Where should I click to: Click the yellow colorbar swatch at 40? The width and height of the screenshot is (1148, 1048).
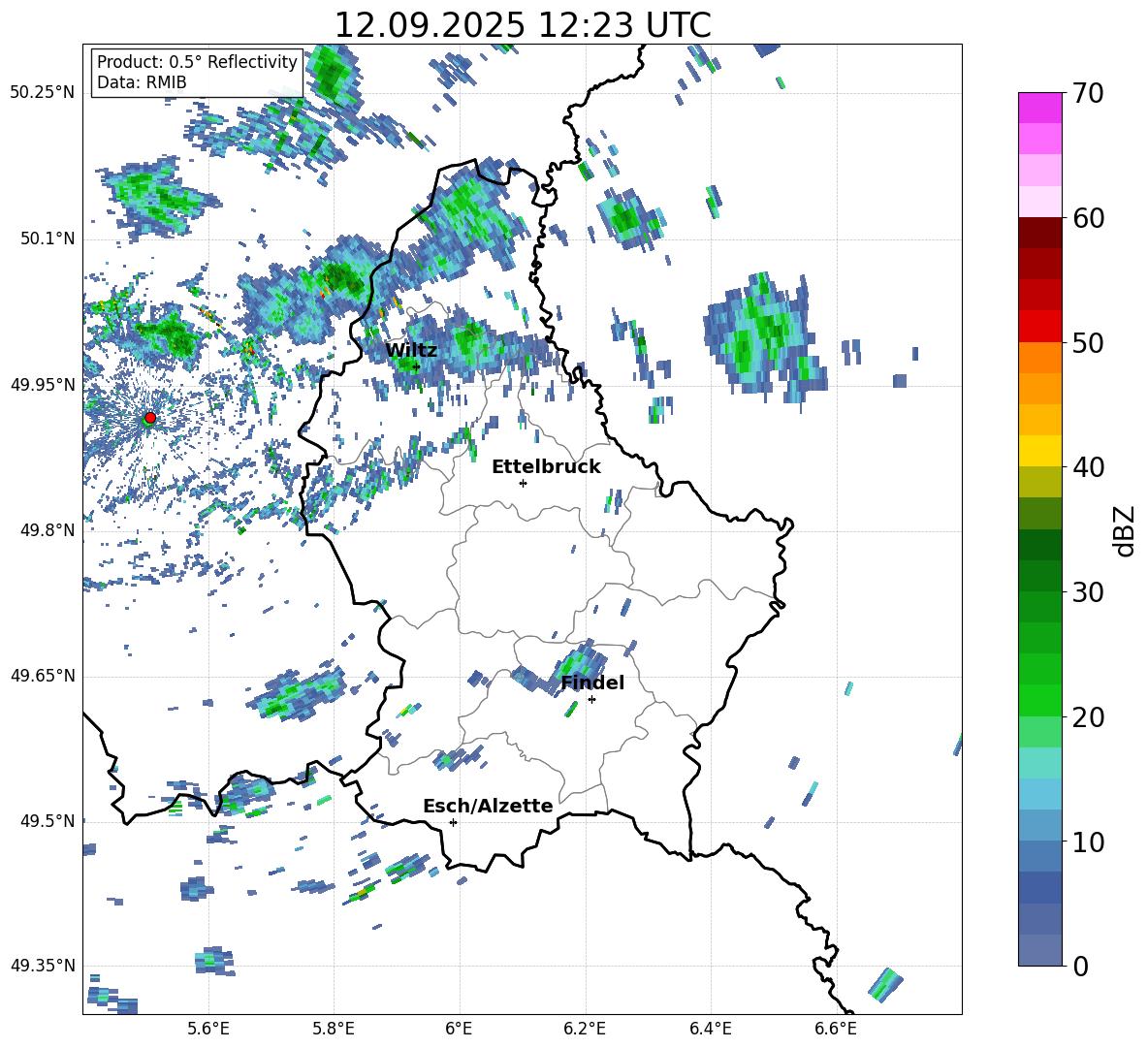tap(1039, 451)
